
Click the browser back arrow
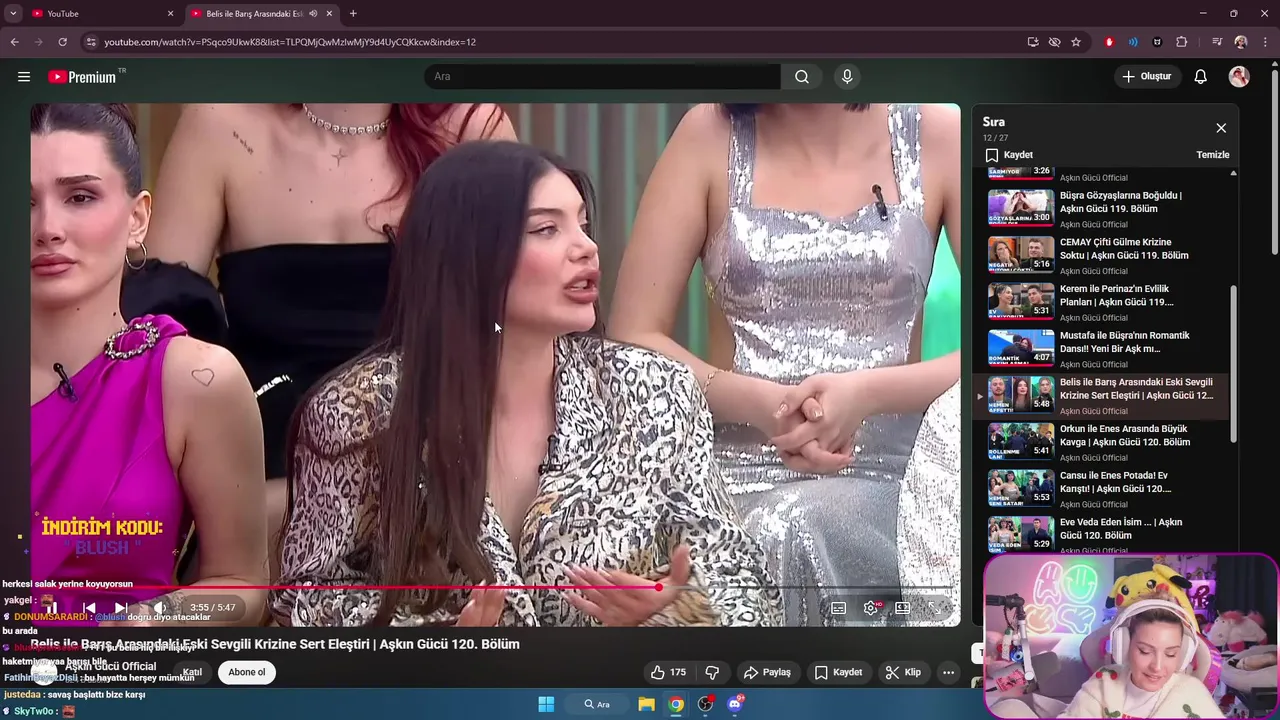(14, 42)
